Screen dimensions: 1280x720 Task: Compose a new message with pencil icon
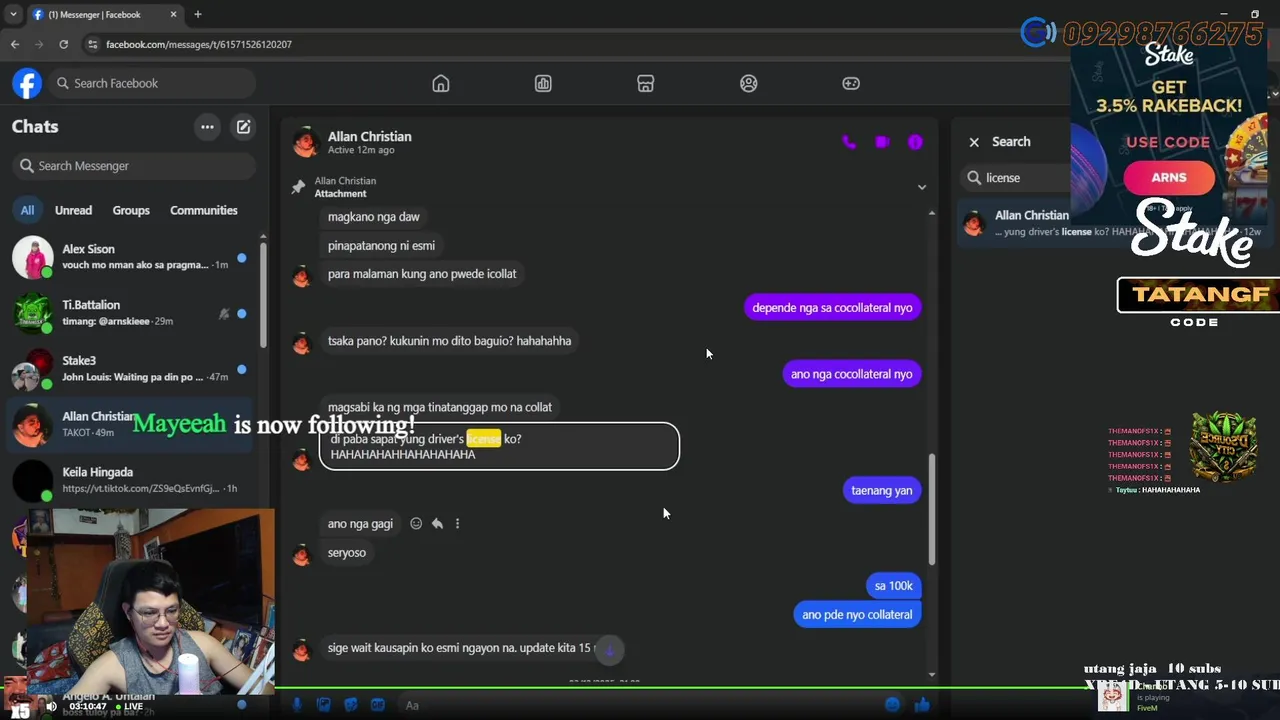(243, 127)
